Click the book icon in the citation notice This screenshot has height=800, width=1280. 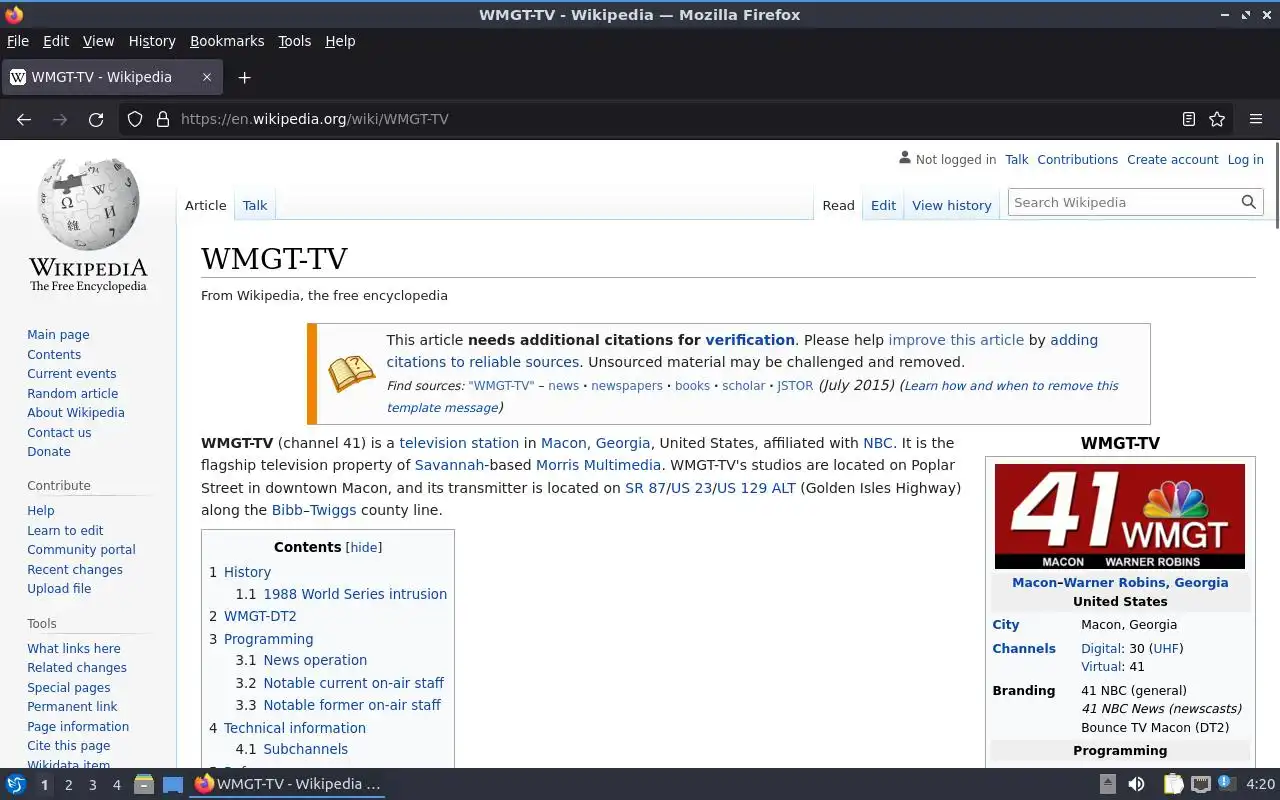[x=352, y=373]
